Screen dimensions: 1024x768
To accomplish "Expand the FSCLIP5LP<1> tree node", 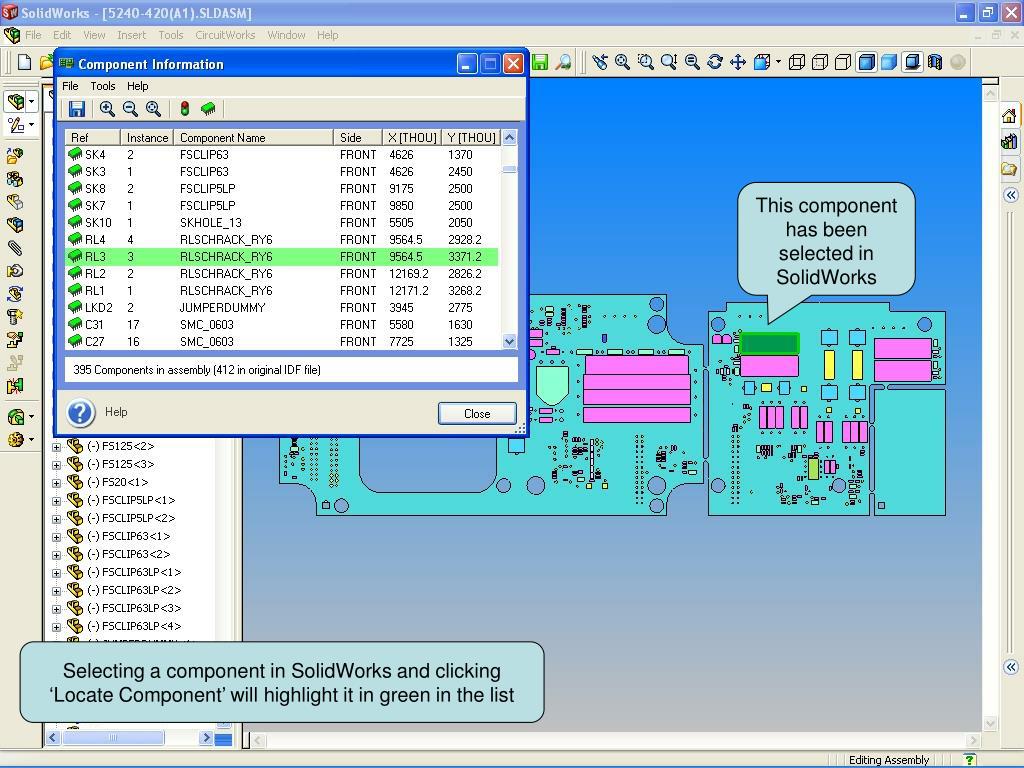I will coord(56,502).
